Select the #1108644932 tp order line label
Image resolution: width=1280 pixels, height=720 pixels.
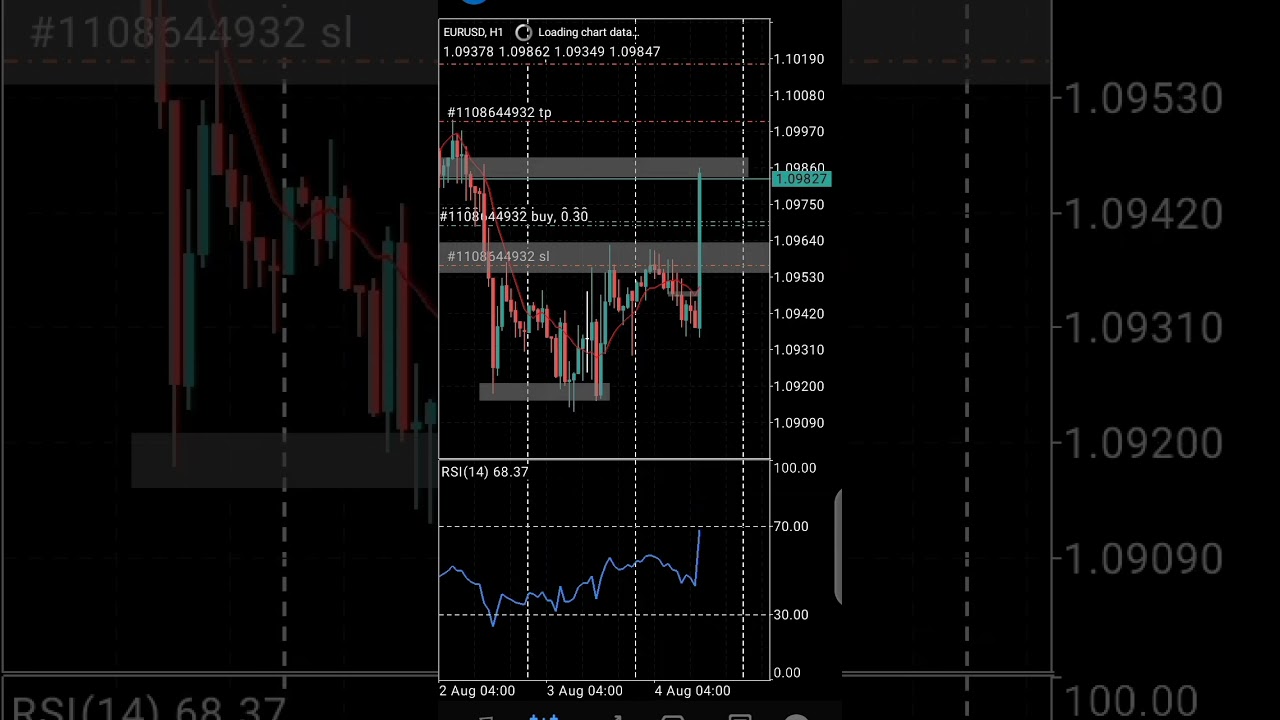[x=499, y=112]
